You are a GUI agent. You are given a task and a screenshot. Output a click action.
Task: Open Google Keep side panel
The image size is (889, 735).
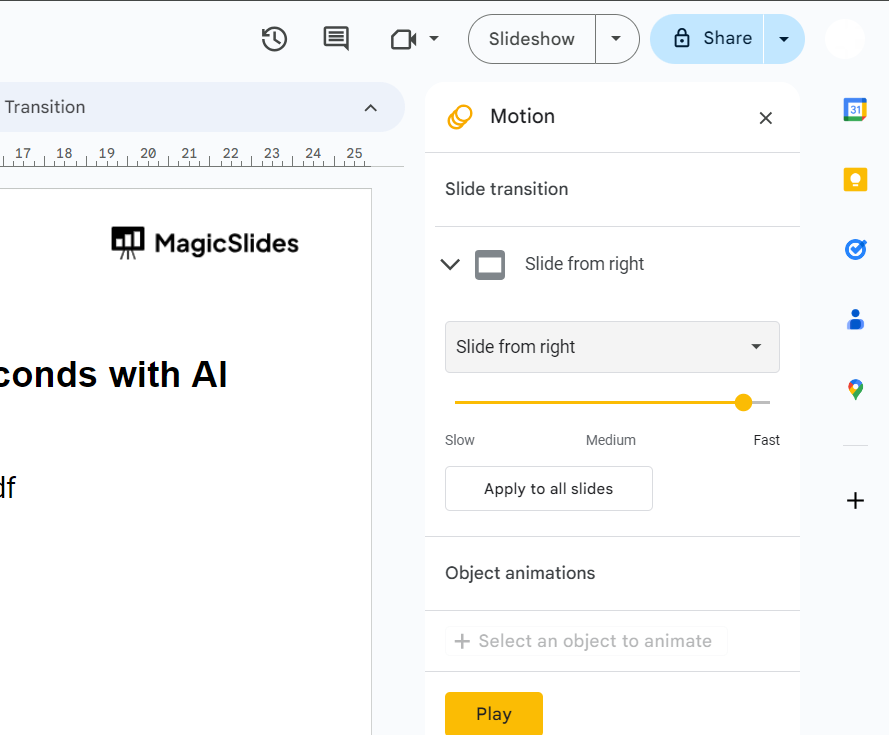point(855,180)
